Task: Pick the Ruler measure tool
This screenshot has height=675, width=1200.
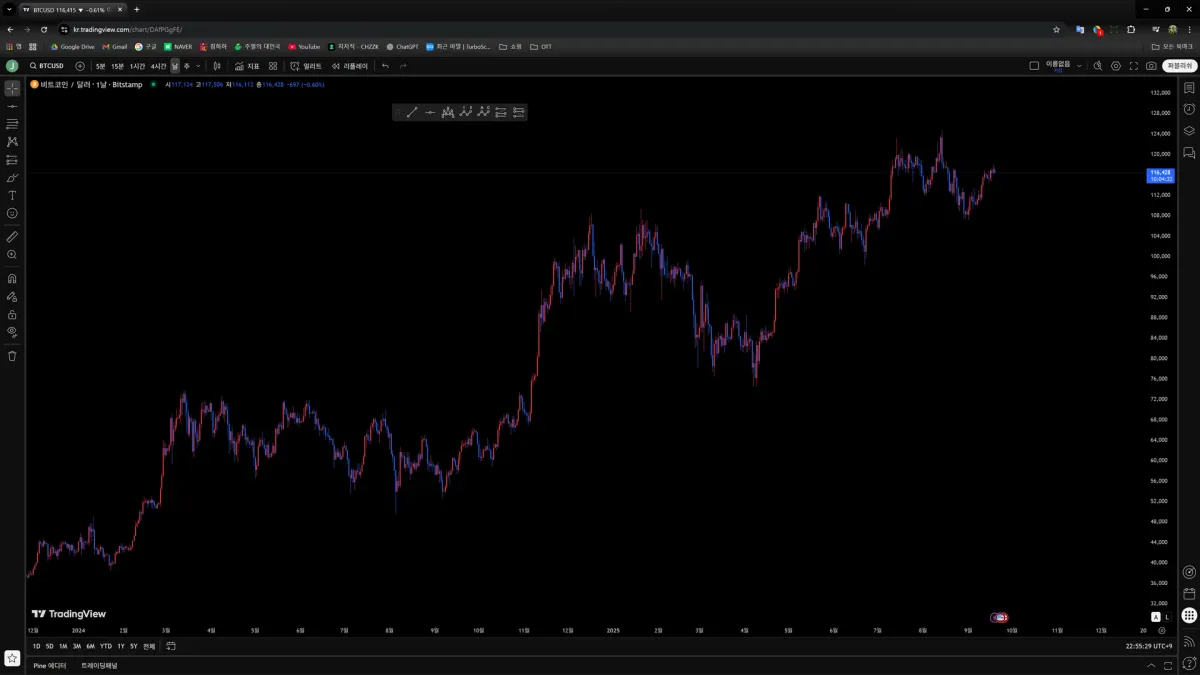Action: pos(12,237)
